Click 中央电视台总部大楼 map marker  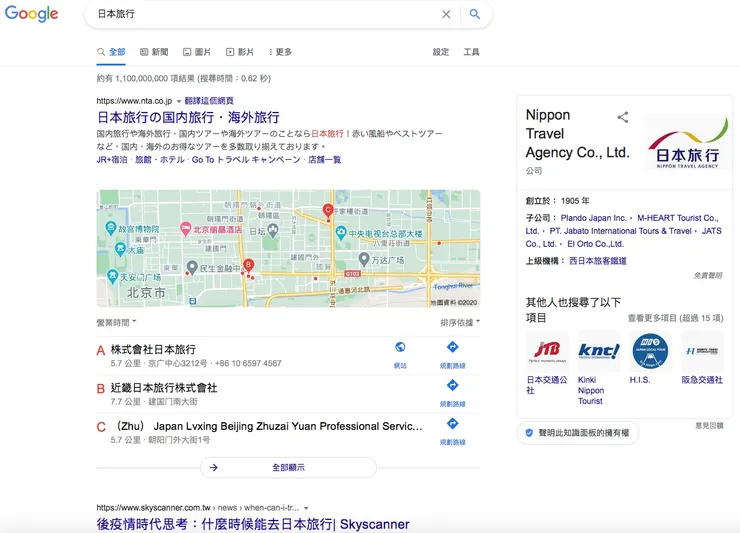point(341,233)
